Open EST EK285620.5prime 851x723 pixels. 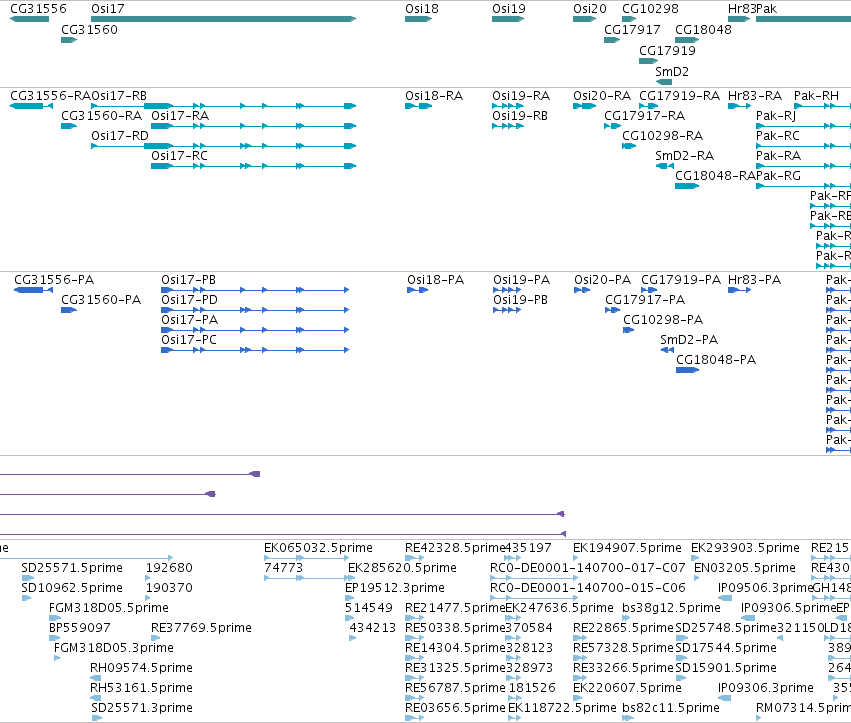[x=402, y=568]
